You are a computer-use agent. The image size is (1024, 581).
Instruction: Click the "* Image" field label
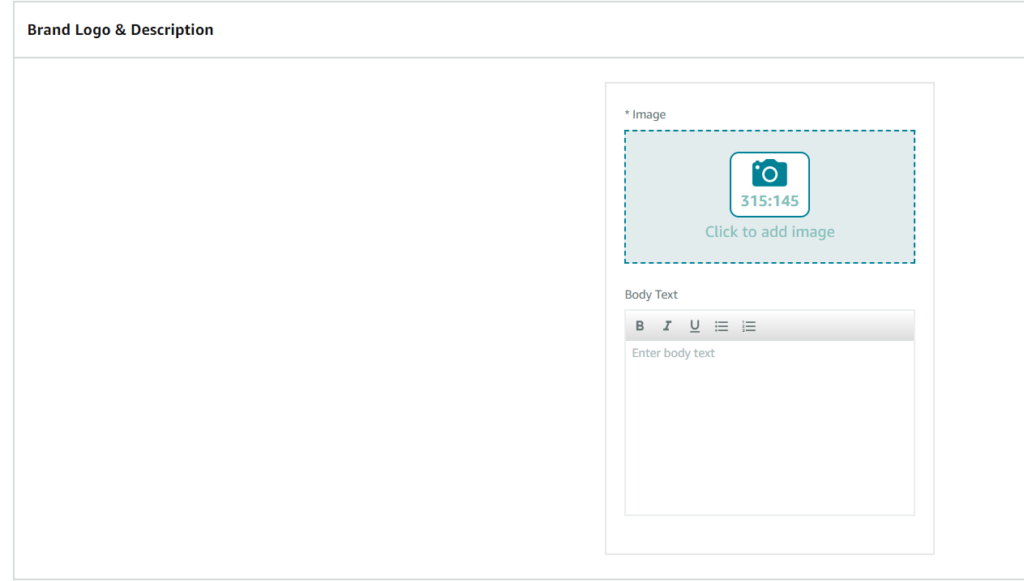pyautogui.click(x=648, y=115)
